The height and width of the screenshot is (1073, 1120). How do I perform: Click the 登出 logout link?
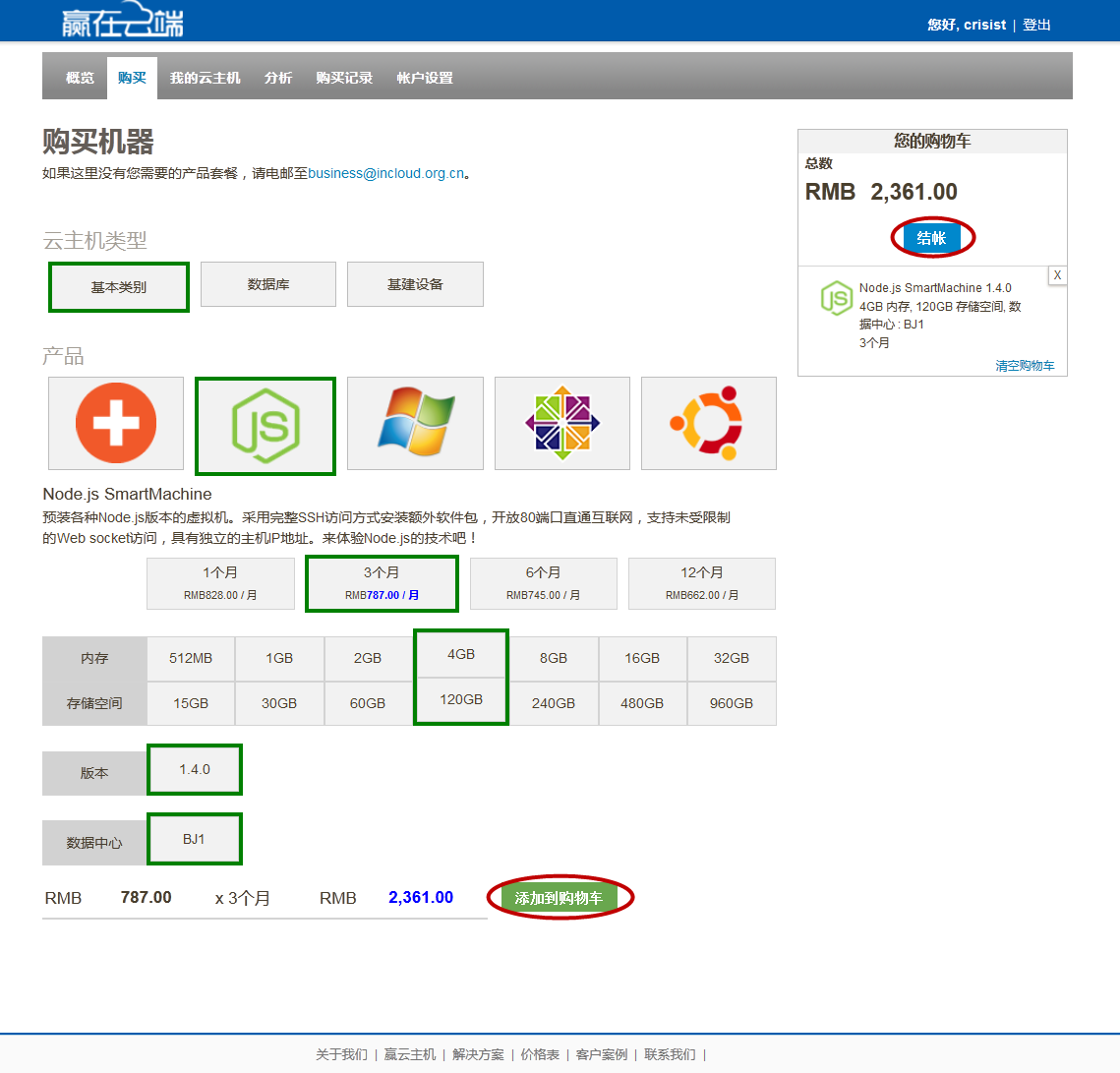(x=1036, y=25)
